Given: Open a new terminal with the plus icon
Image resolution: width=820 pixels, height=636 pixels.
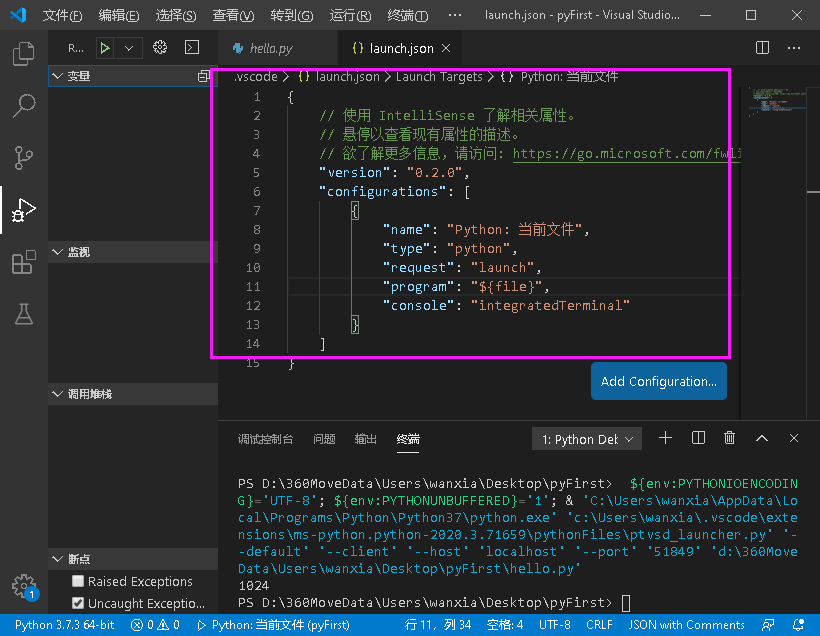Looking at the screenshot, I should 664,437.
